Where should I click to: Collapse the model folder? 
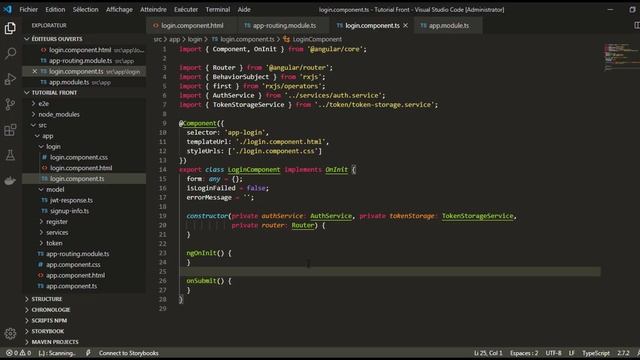pyautogui.click(x=55, y=189)
